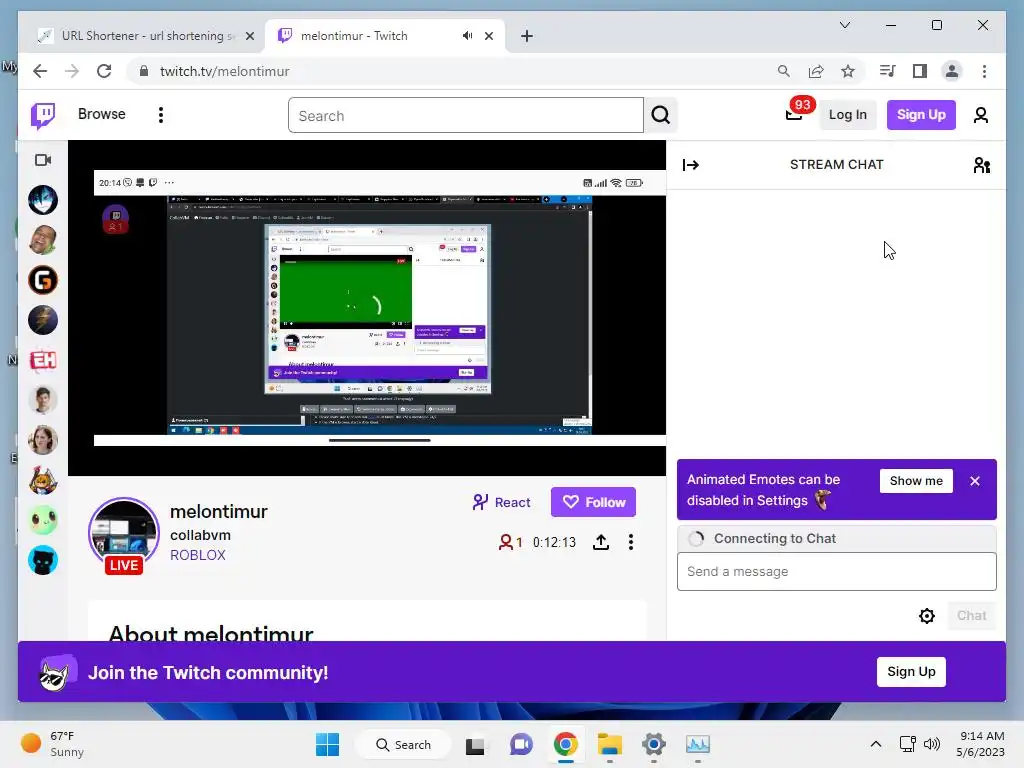Click the taskbar Search box
This screenshot has width=1024, height=768.
[404, 744]
